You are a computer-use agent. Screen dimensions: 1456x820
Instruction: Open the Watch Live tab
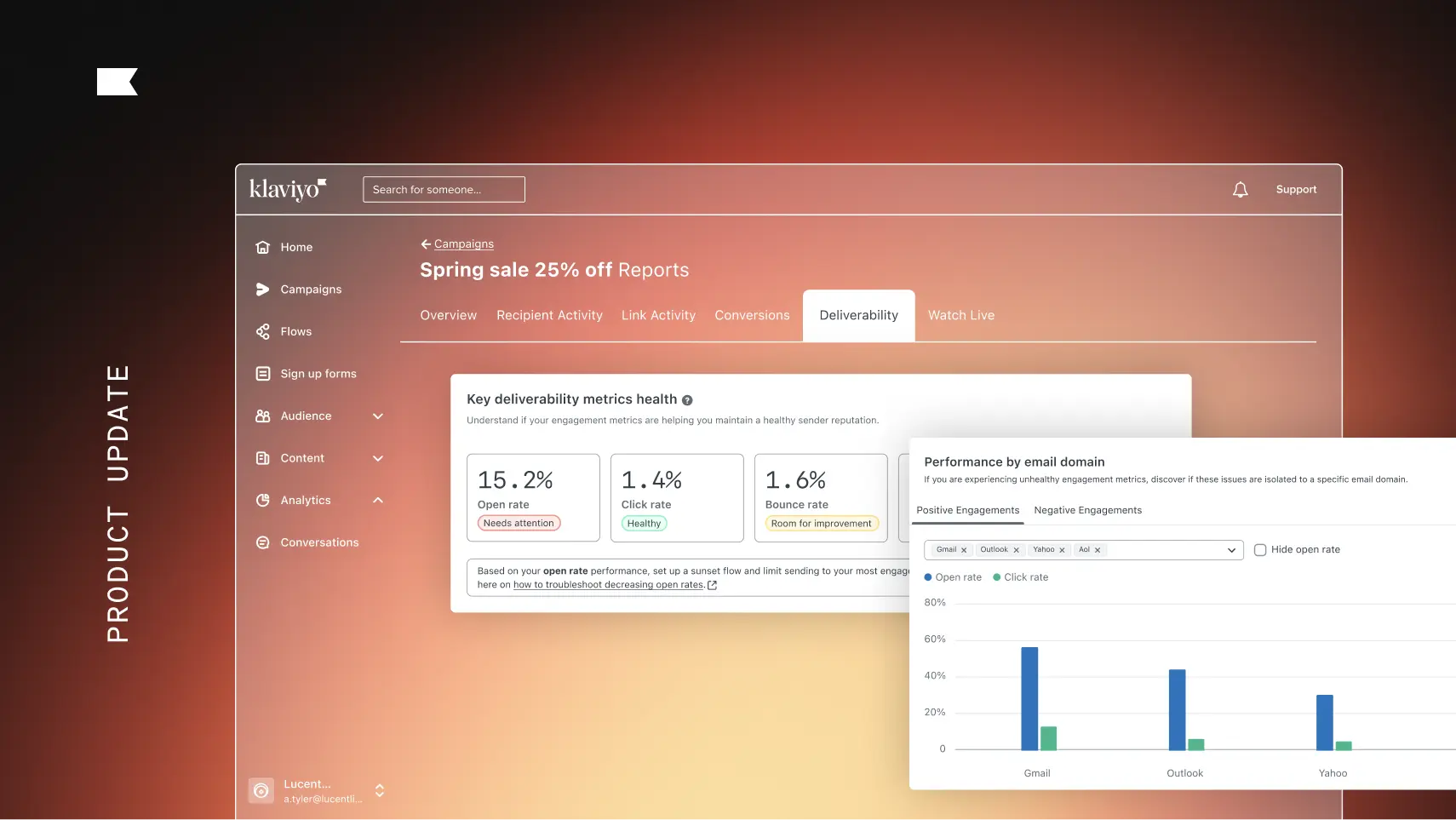click(961, 315)
